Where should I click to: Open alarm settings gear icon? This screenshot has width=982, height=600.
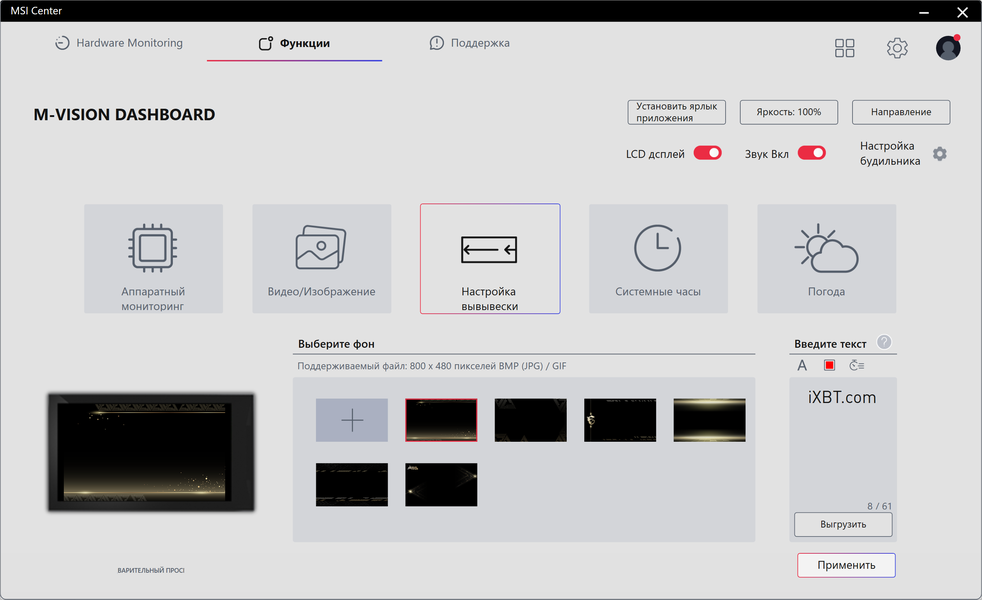pyautogui.click(x=939, y=153)
